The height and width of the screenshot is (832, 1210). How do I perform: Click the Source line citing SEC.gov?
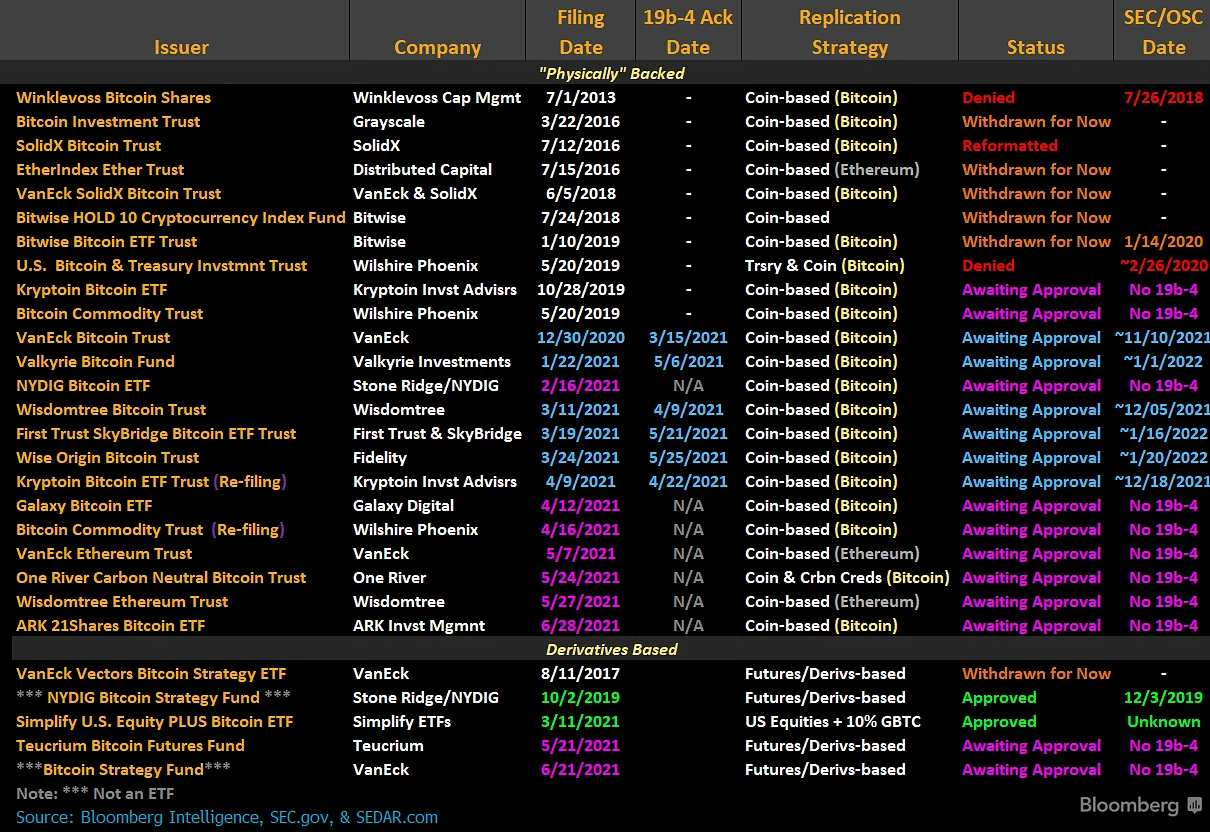[x=227, y=817]
